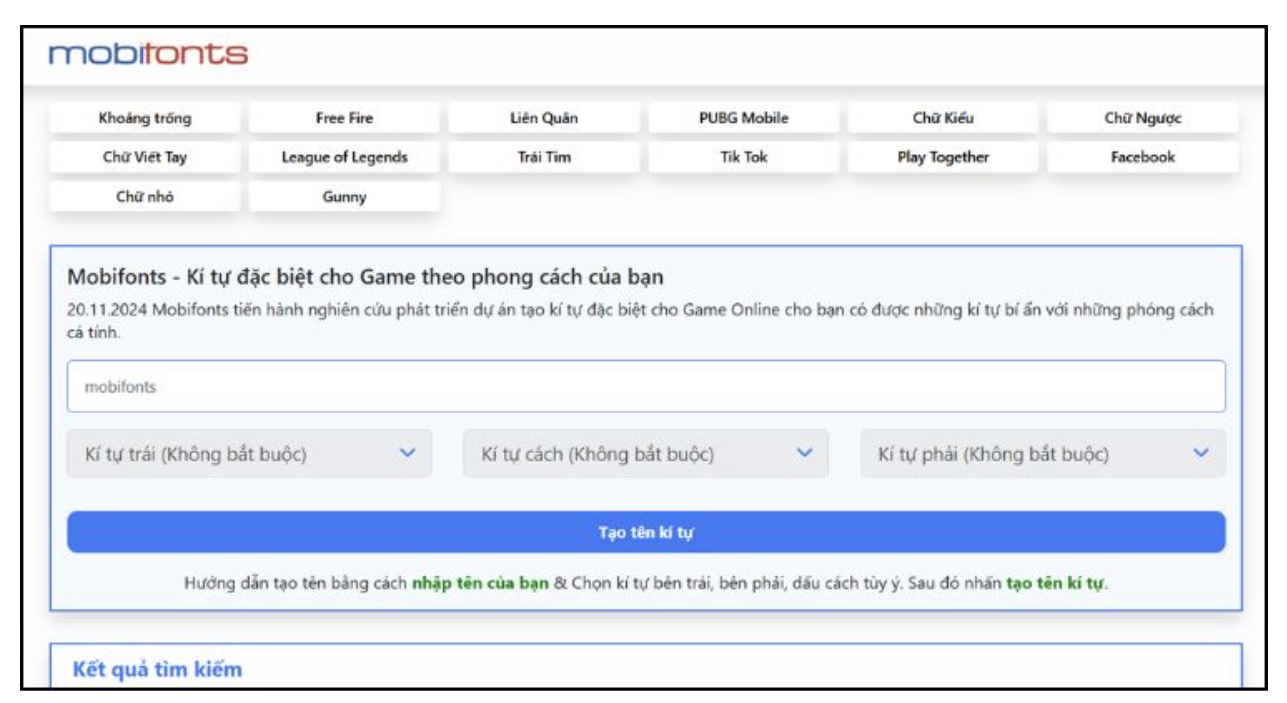Open the Trái Tim category
This screenshot has height=703, width=1287.
[543, 157]
